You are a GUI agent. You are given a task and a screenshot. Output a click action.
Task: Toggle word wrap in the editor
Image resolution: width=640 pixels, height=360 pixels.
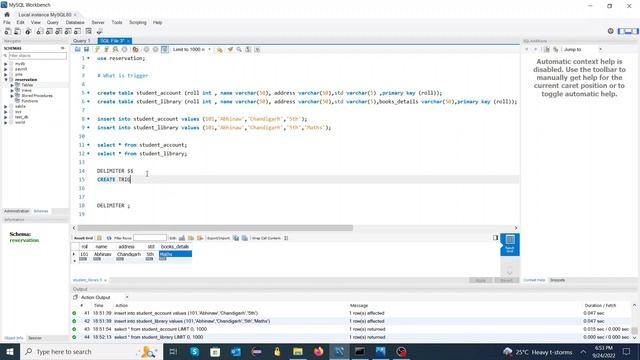coord(257,49)
